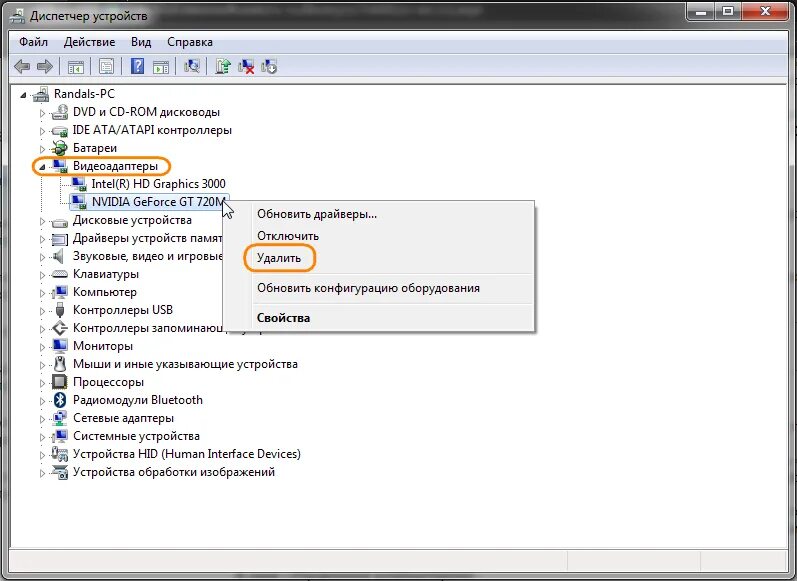The height and width of the screenshot is (581, 797).
Task: Click the Процессоры chip icon
Action: (59, 382)
